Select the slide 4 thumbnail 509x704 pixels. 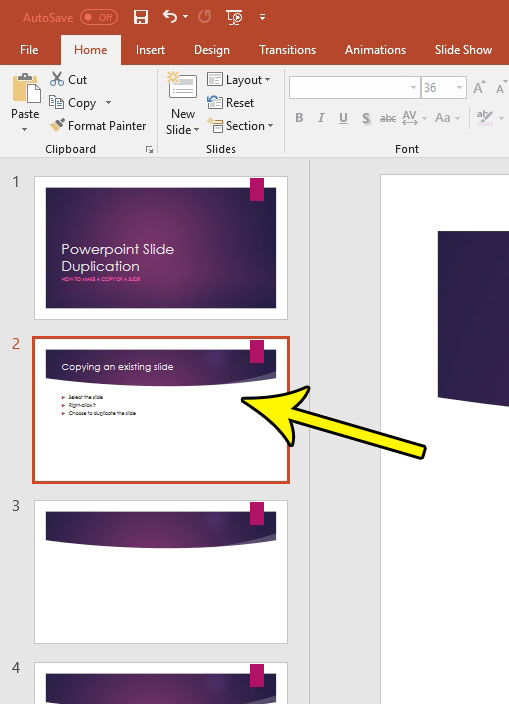[x=161, y=683]
